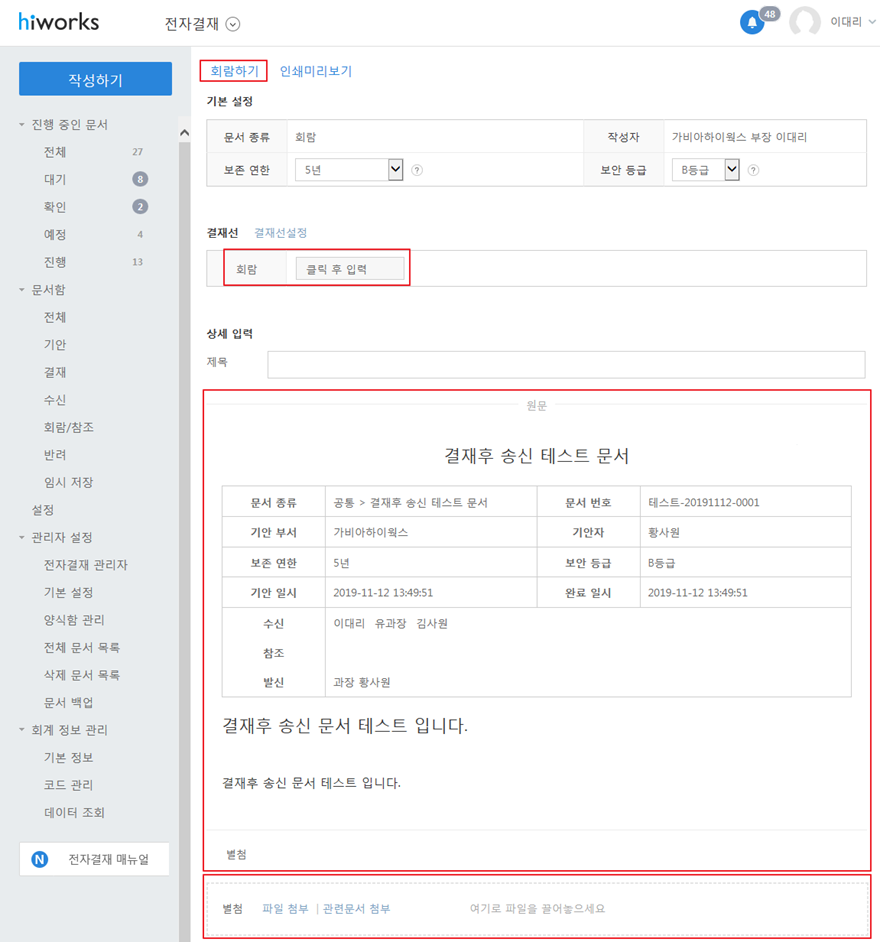Click the 제목 input field

(x=566, y=365)
